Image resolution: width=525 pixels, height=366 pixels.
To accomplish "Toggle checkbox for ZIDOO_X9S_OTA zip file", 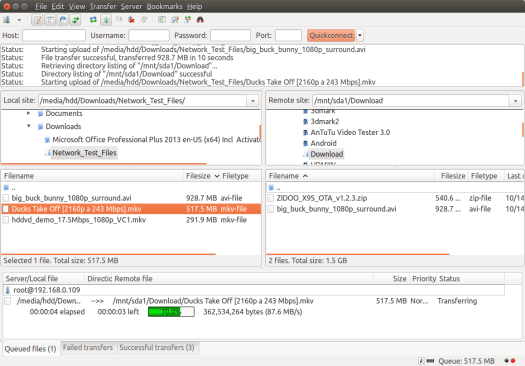I will pyautogui.click(x=271, y=198).
